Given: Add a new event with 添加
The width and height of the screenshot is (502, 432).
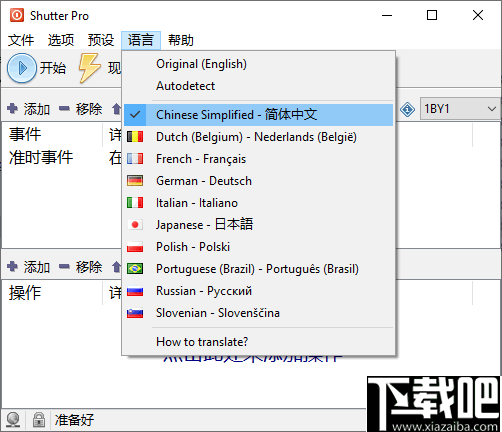Looking at the screenshot, I should point(28,109).
